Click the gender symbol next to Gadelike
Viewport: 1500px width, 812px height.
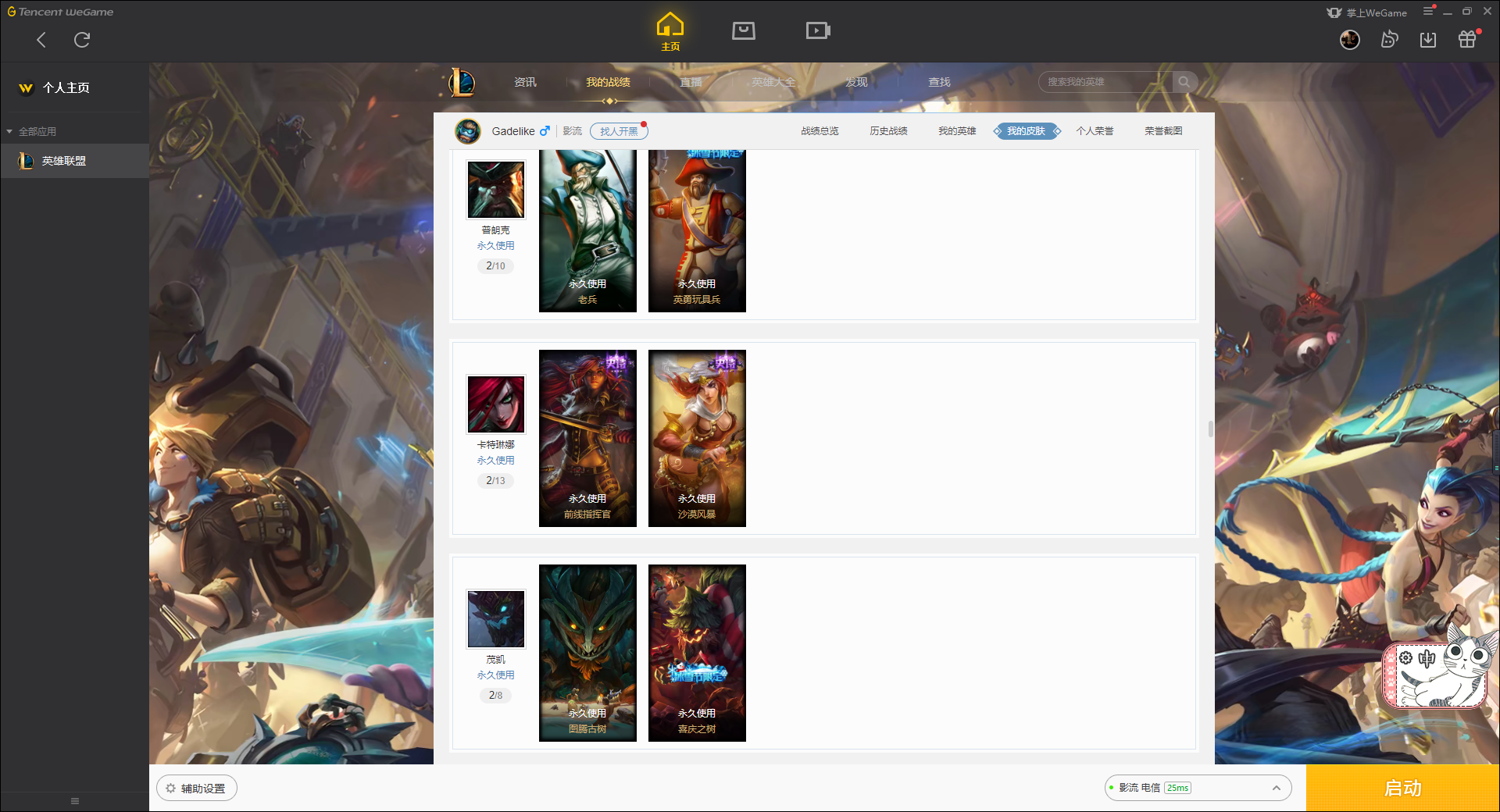pos(545,131)
